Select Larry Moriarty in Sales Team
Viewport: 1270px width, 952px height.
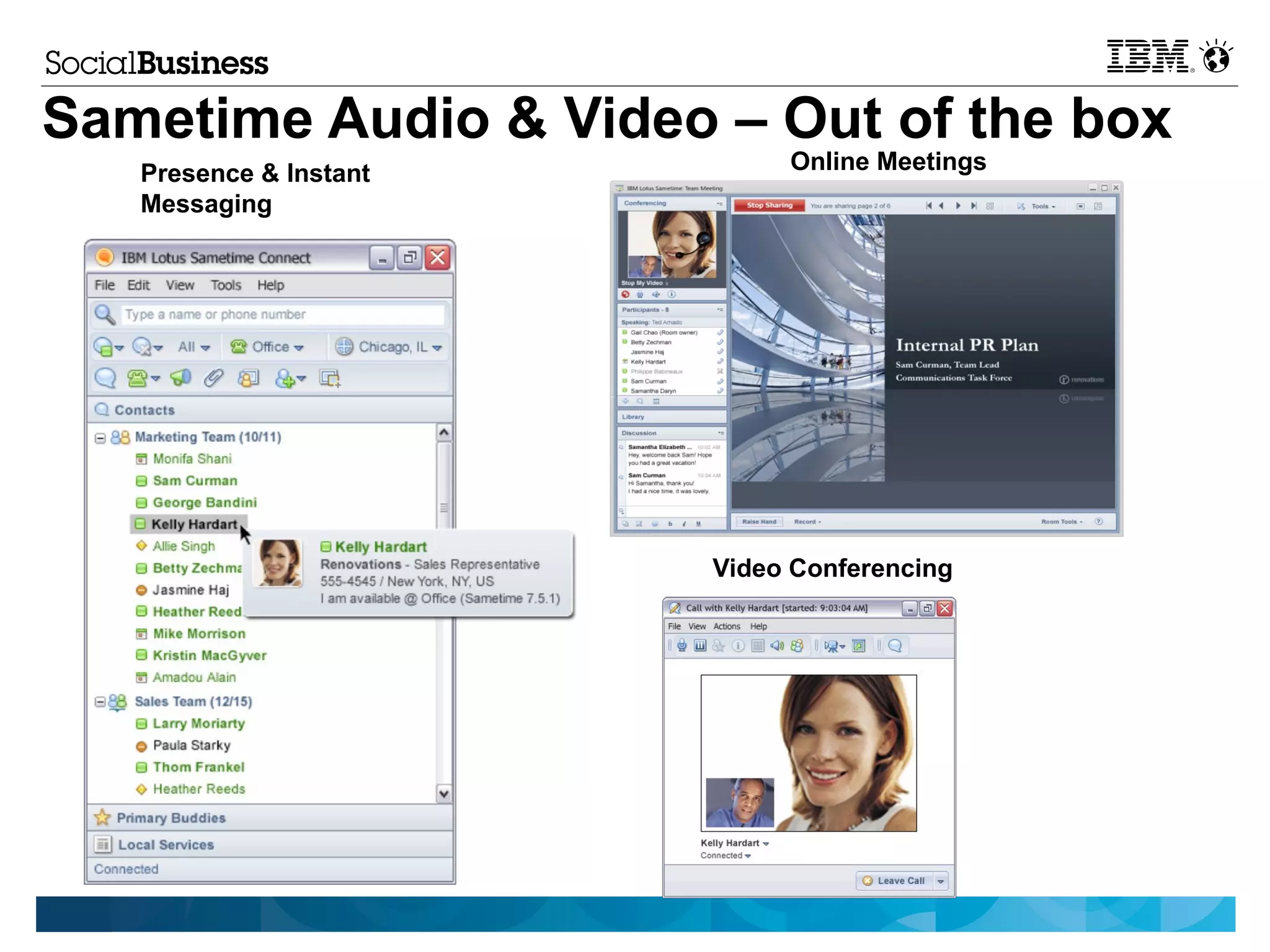tap(198, 724)
